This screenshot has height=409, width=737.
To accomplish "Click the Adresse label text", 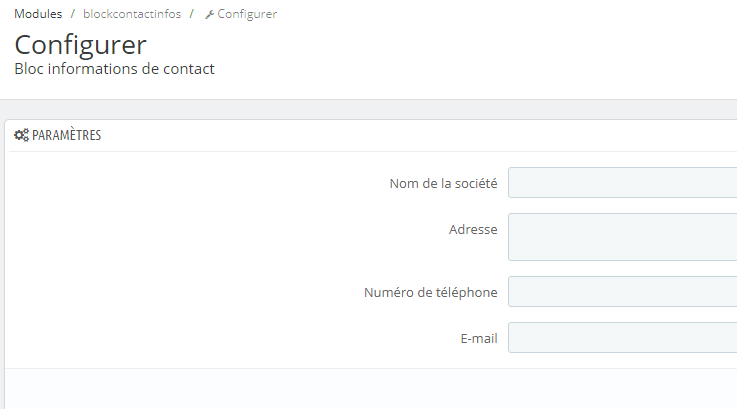I will [473, 229].
